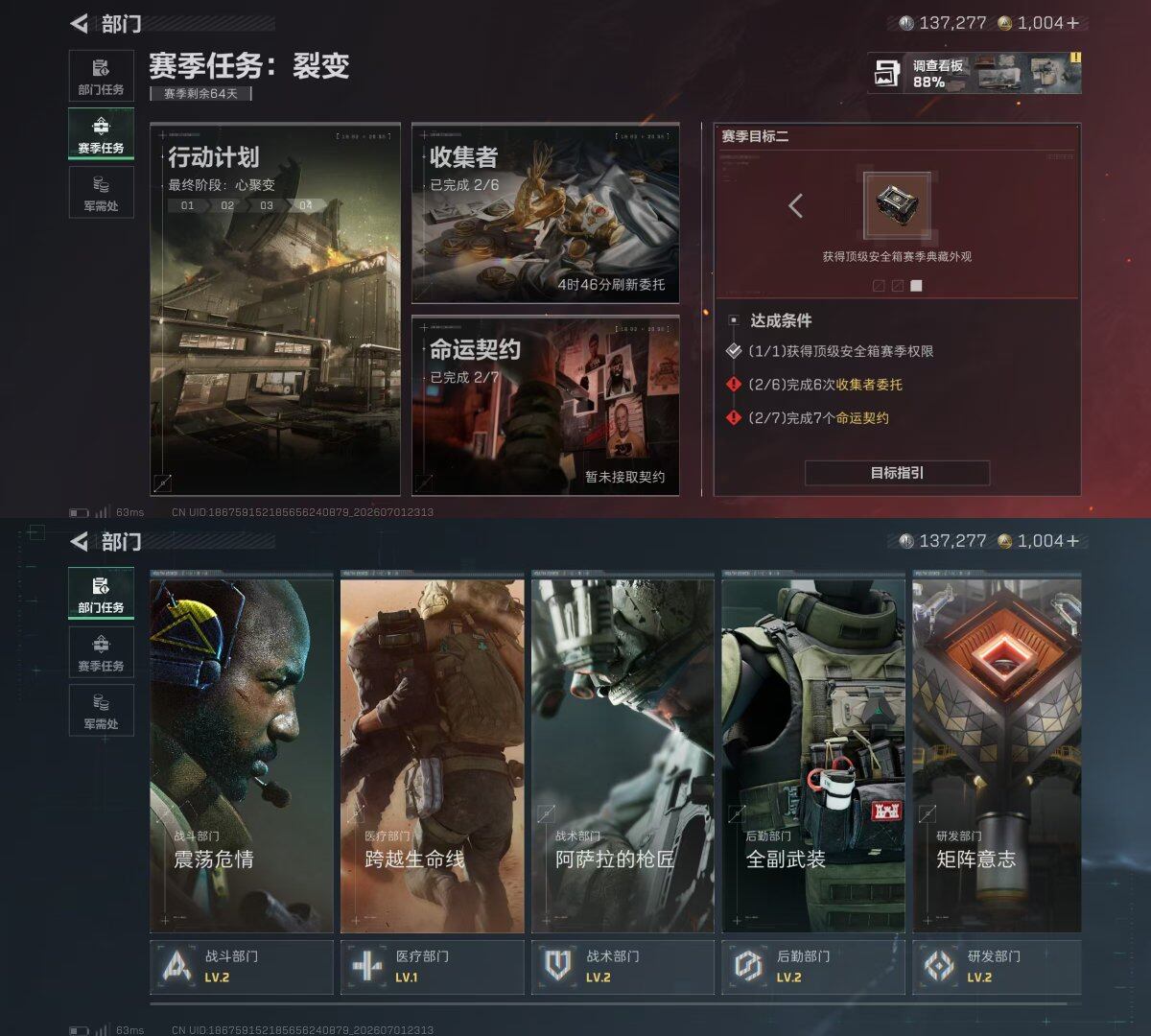Select highlighted 部门任务 sidebar icon on department cards screen
1151x1036 pixels.
pos(101,593)
